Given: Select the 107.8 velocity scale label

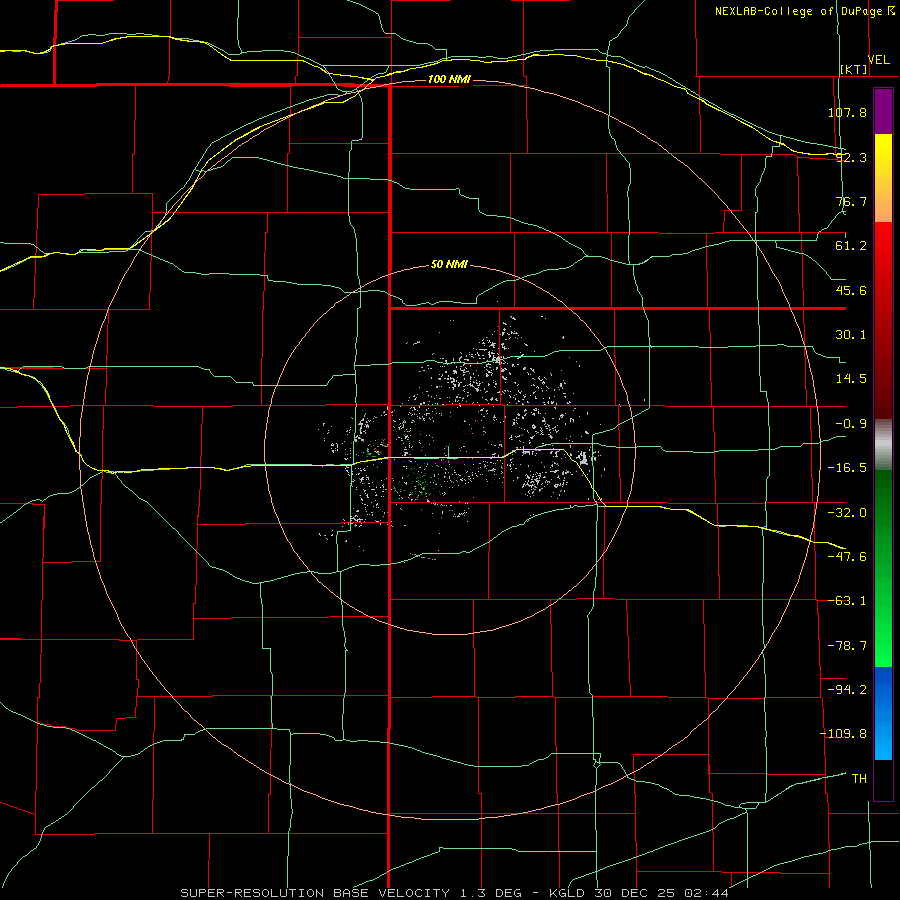Looking at the screenshot, I should click(847, 112).
